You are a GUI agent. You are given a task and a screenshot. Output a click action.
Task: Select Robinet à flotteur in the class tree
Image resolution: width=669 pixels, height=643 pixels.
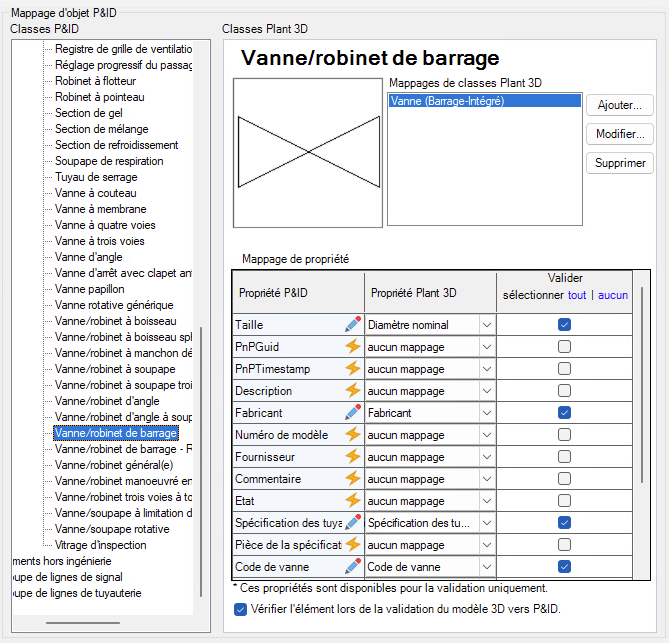(x=96, y=81)
